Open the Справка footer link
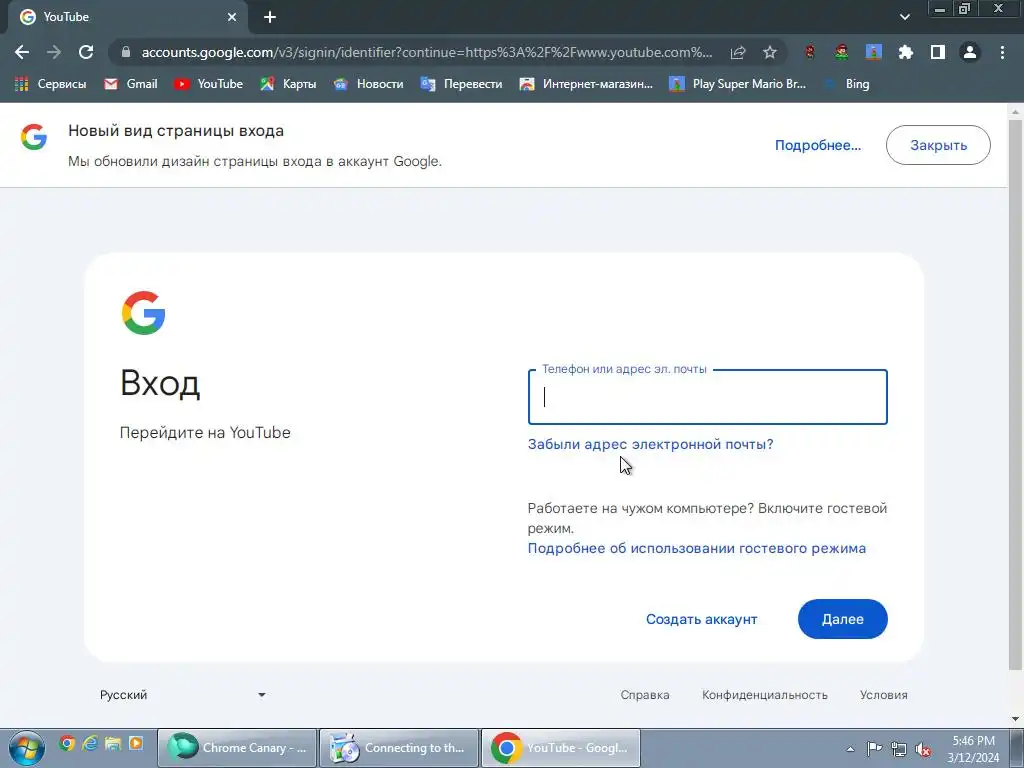This screenshot has width=1024, height=768. click(645, 695)
